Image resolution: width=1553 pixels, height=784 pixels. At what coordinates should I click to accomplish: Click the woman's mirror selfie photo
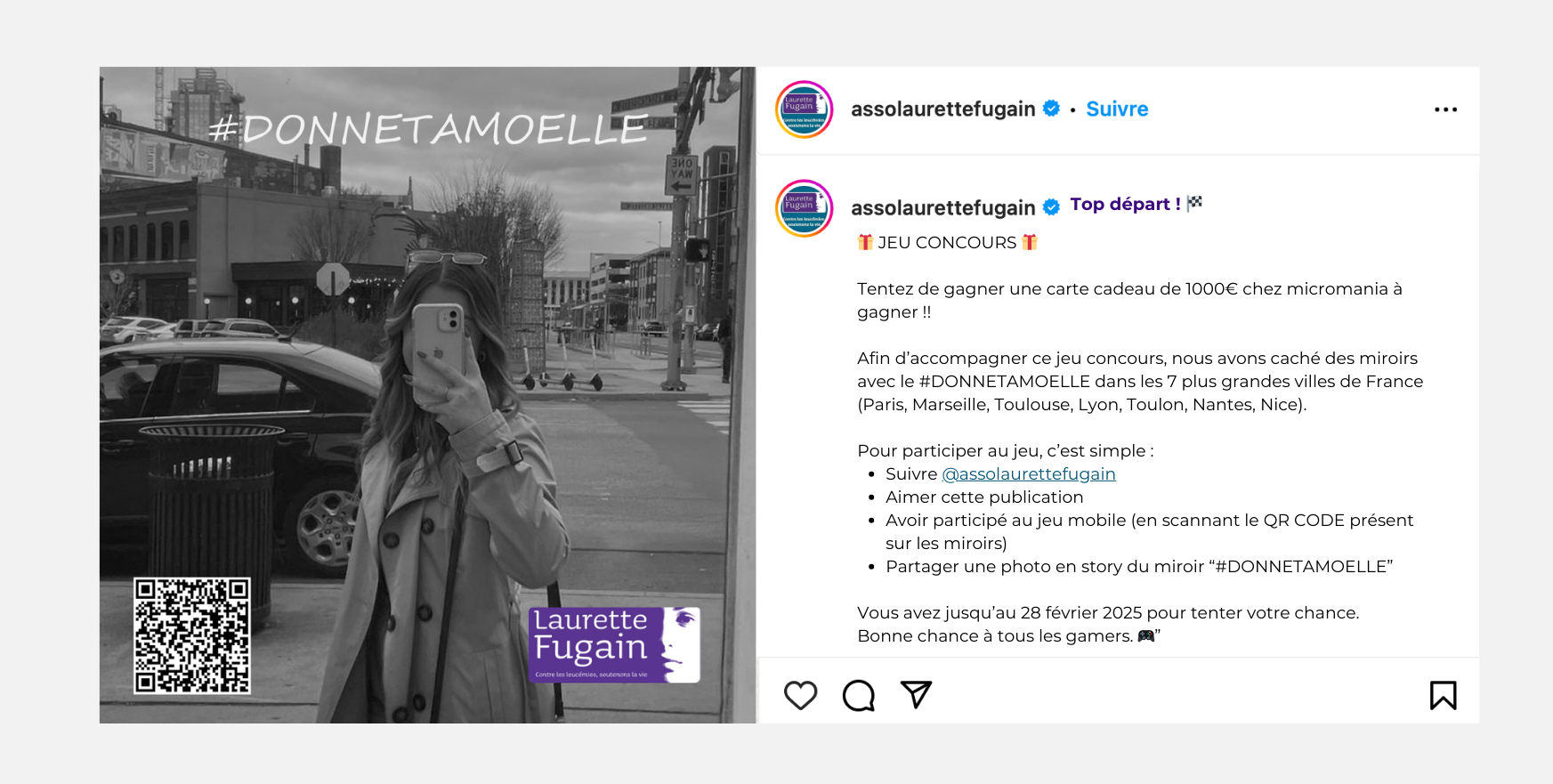click(x=427, y=395)
